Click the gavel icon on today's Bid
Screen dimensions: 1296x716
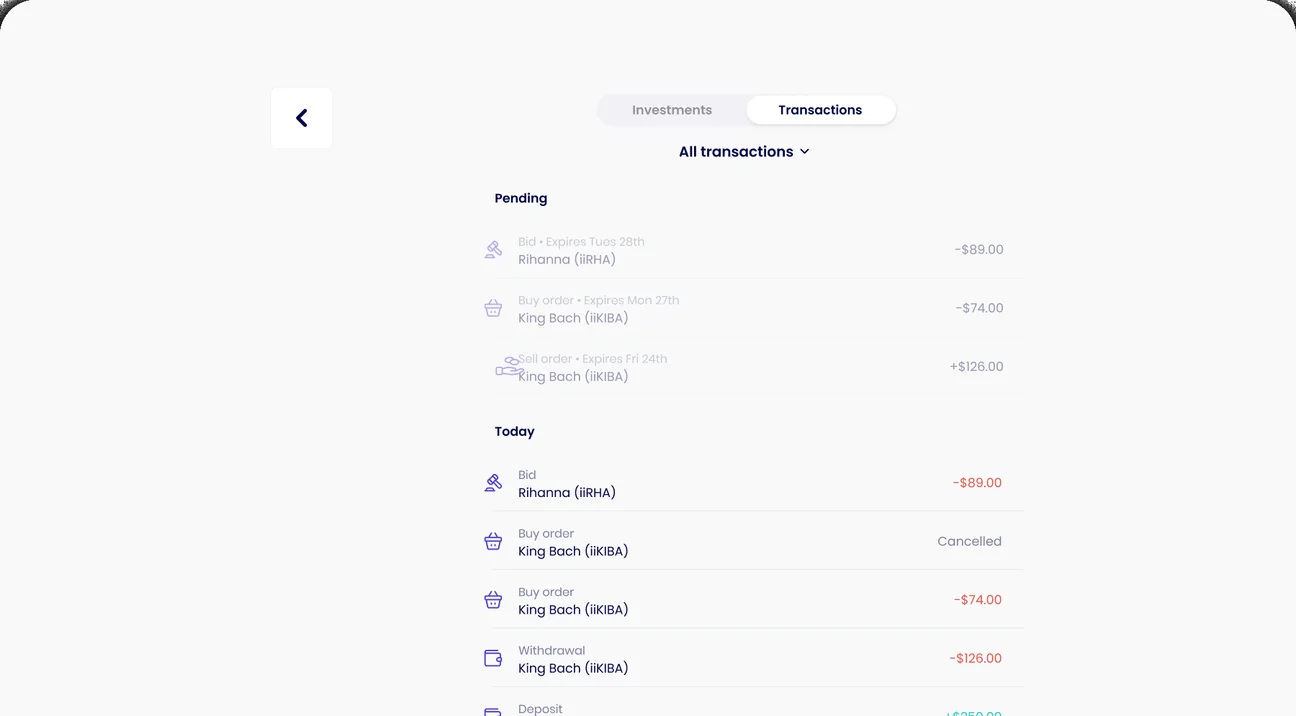point(493,483)
